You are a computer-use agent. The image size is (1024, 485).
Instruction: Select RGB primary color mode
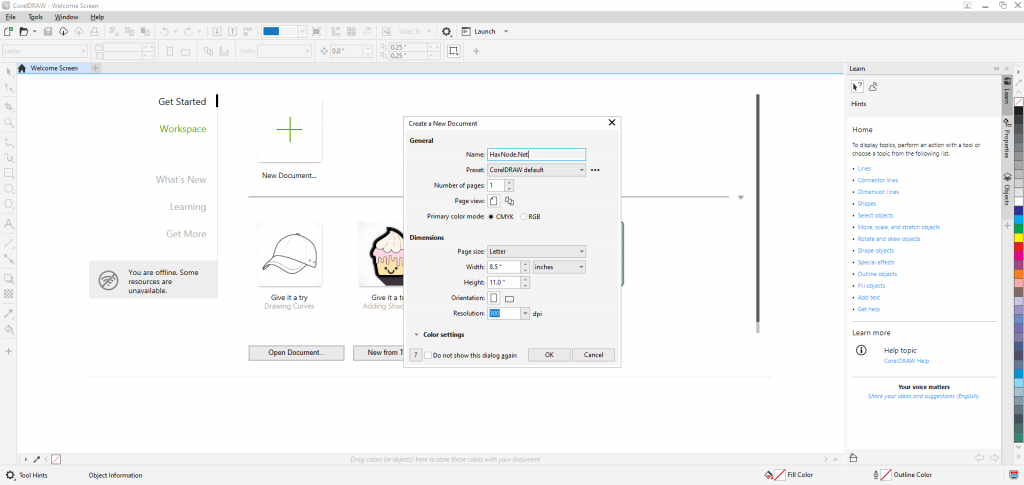pos(523,216)
